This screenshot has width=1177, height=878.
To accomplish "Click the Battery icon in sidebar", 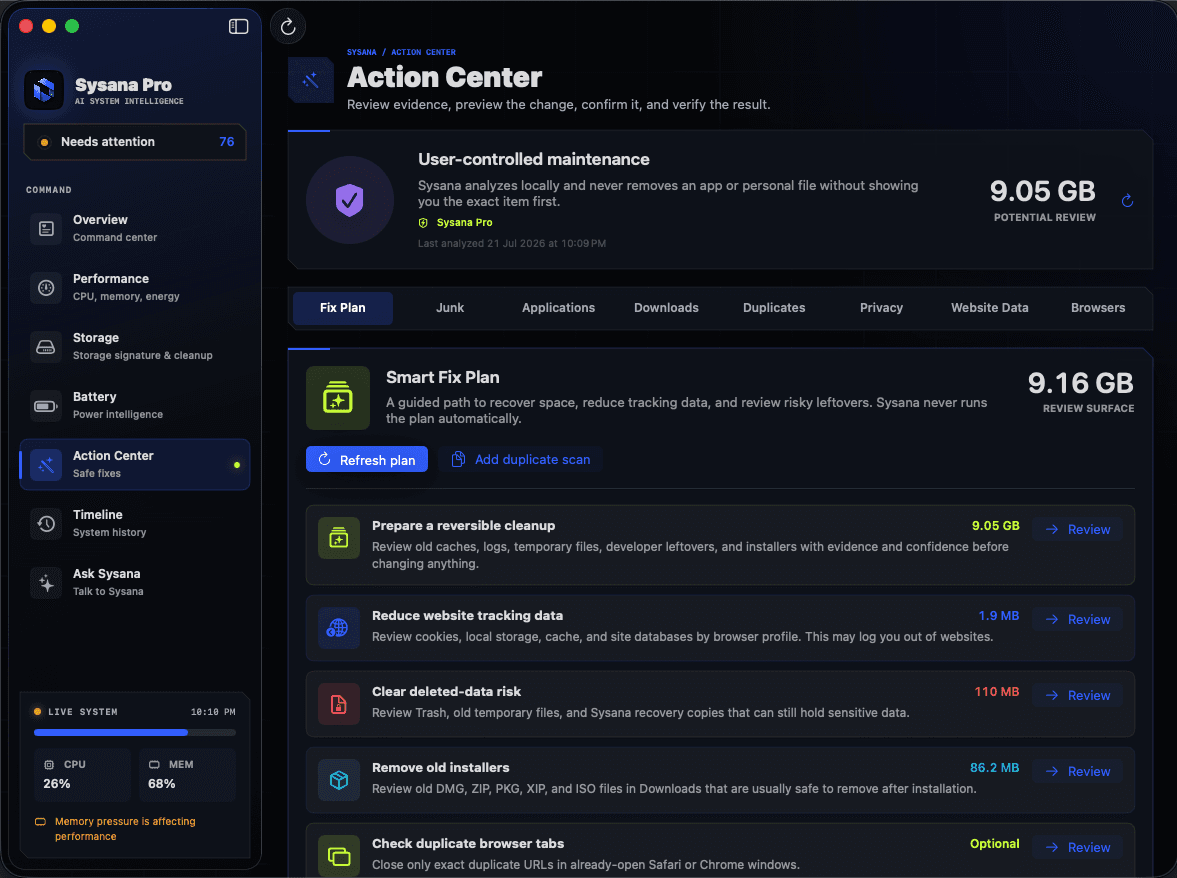I will pos(46,406).
